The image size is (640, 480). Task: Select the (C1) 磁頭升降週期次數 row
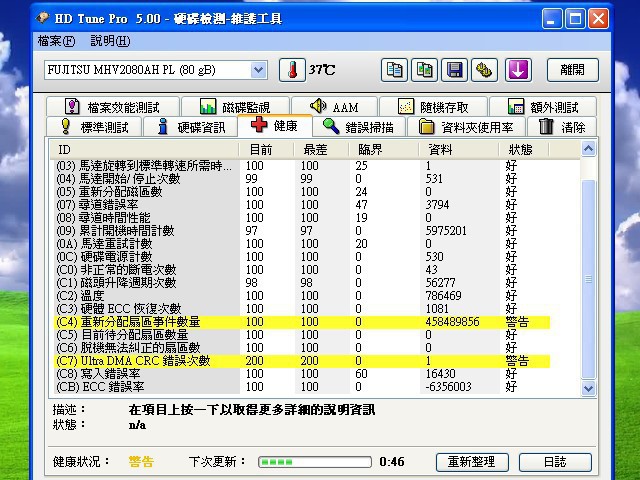pyautogui.click(x=303, y=283)
